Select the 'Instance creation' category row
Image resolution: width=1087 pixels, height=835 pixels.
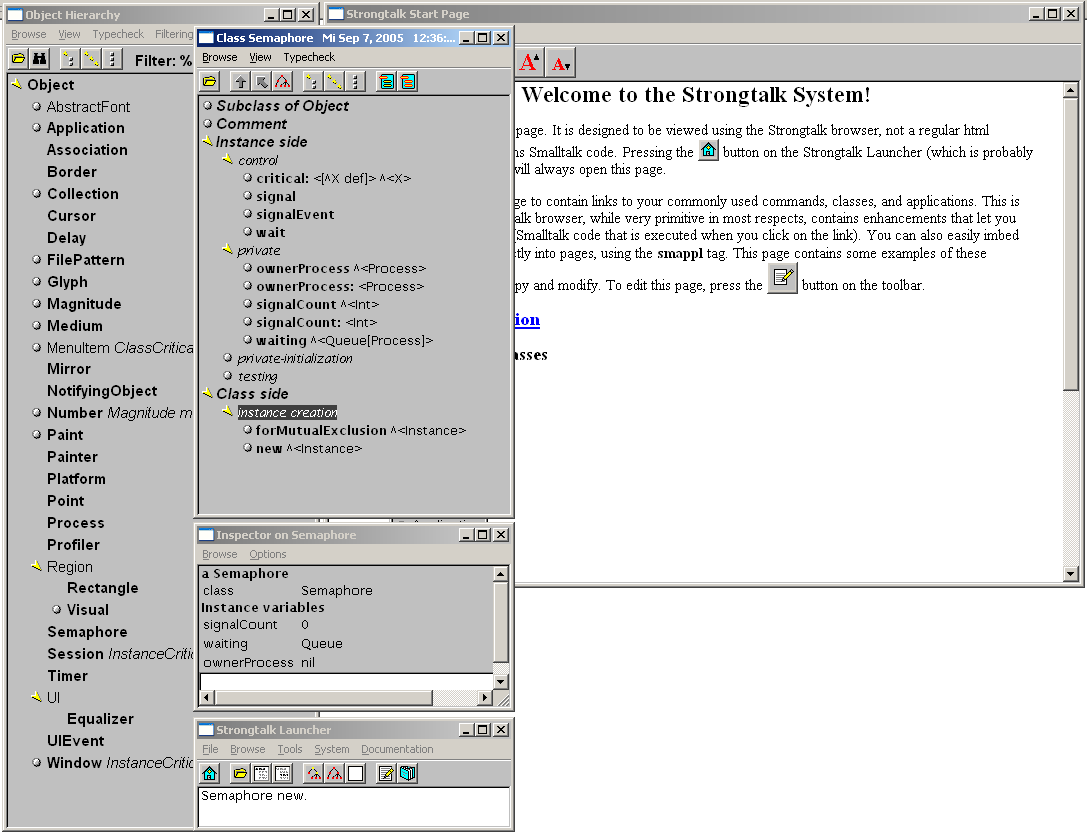[x=287, y=412]
